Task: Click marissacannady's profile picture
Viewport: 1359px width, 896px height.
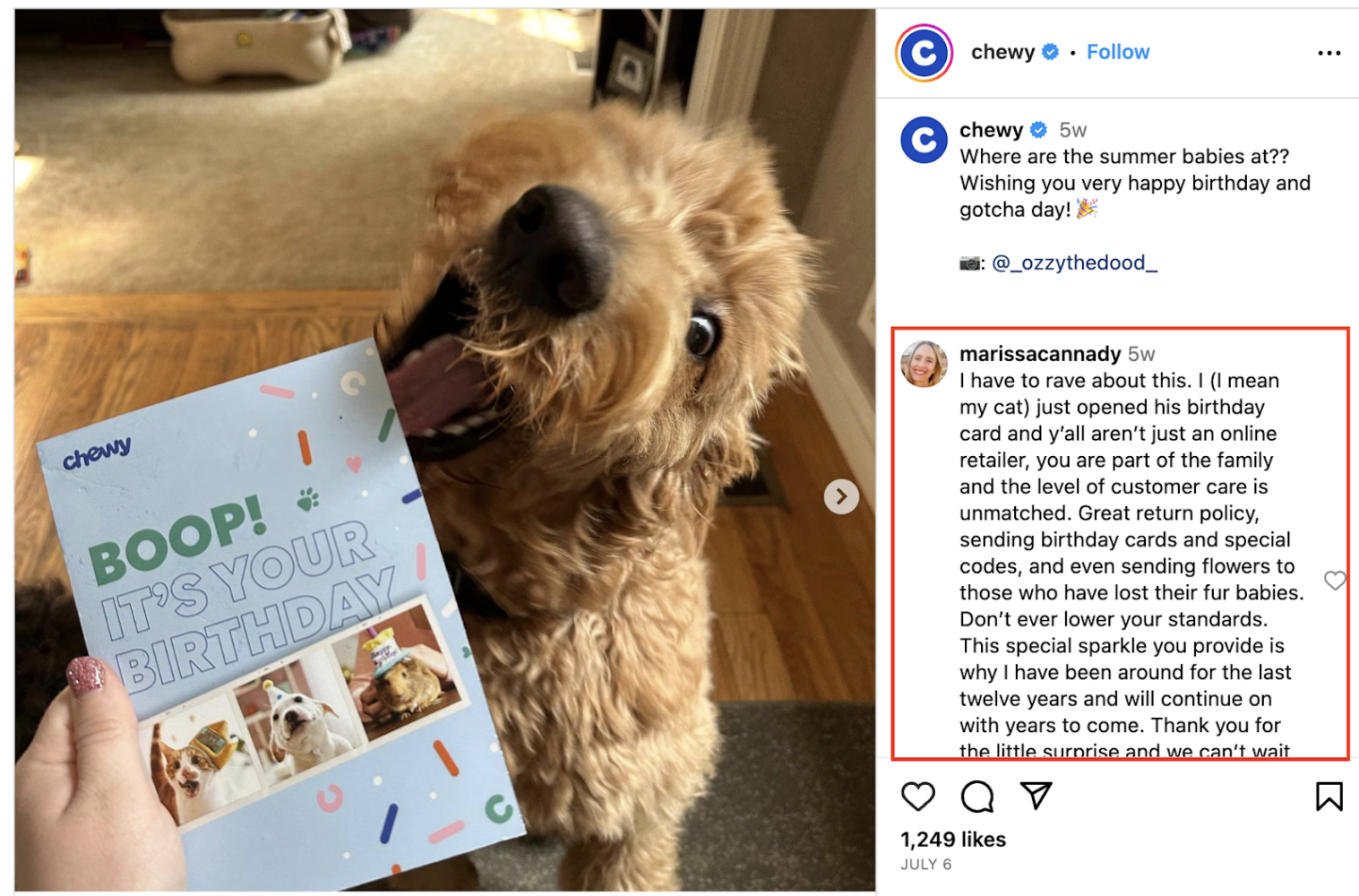Action: pyautogui.click(x=924, y=364)
